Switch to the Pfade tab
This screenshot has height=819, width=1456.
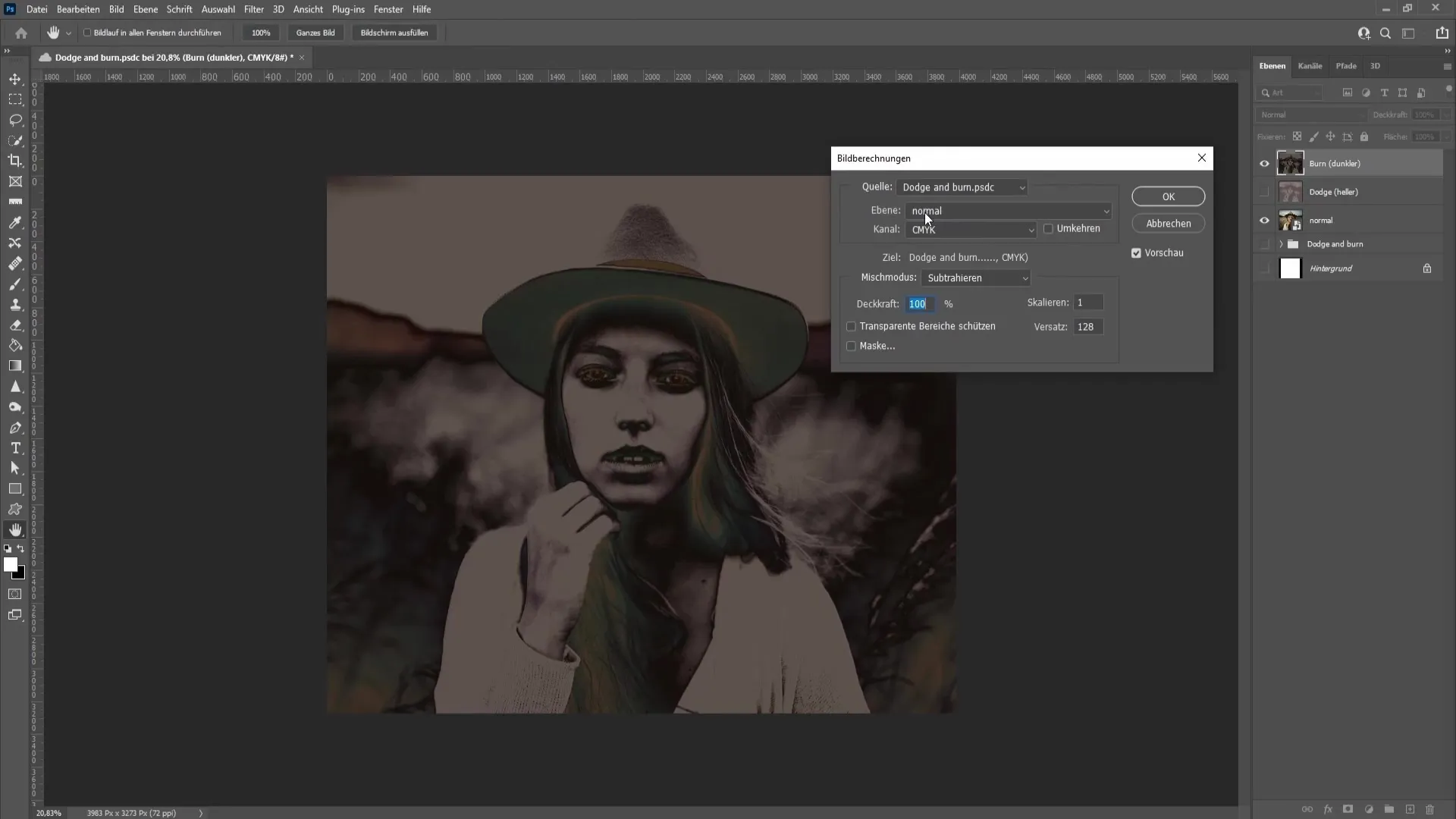(x=1346, y=66)
